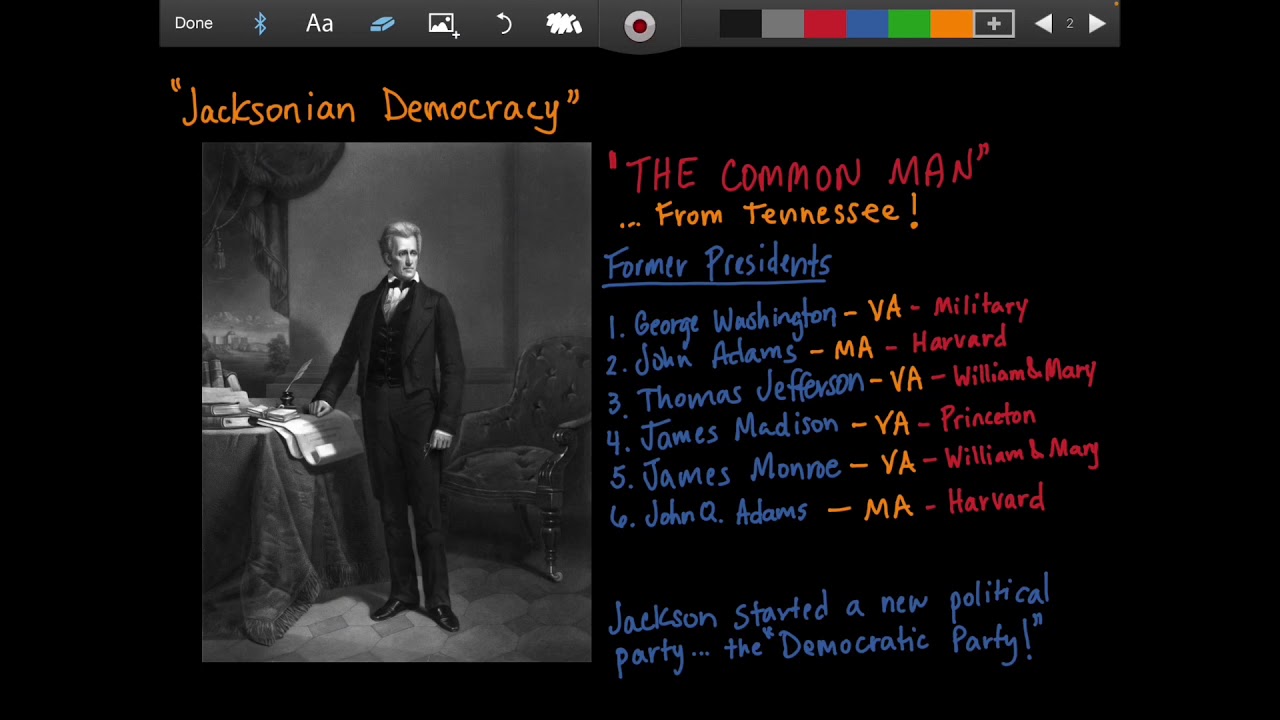Tap the slide number 2 indicator
1280x720 pixels.
click(x=1069, y=23)
